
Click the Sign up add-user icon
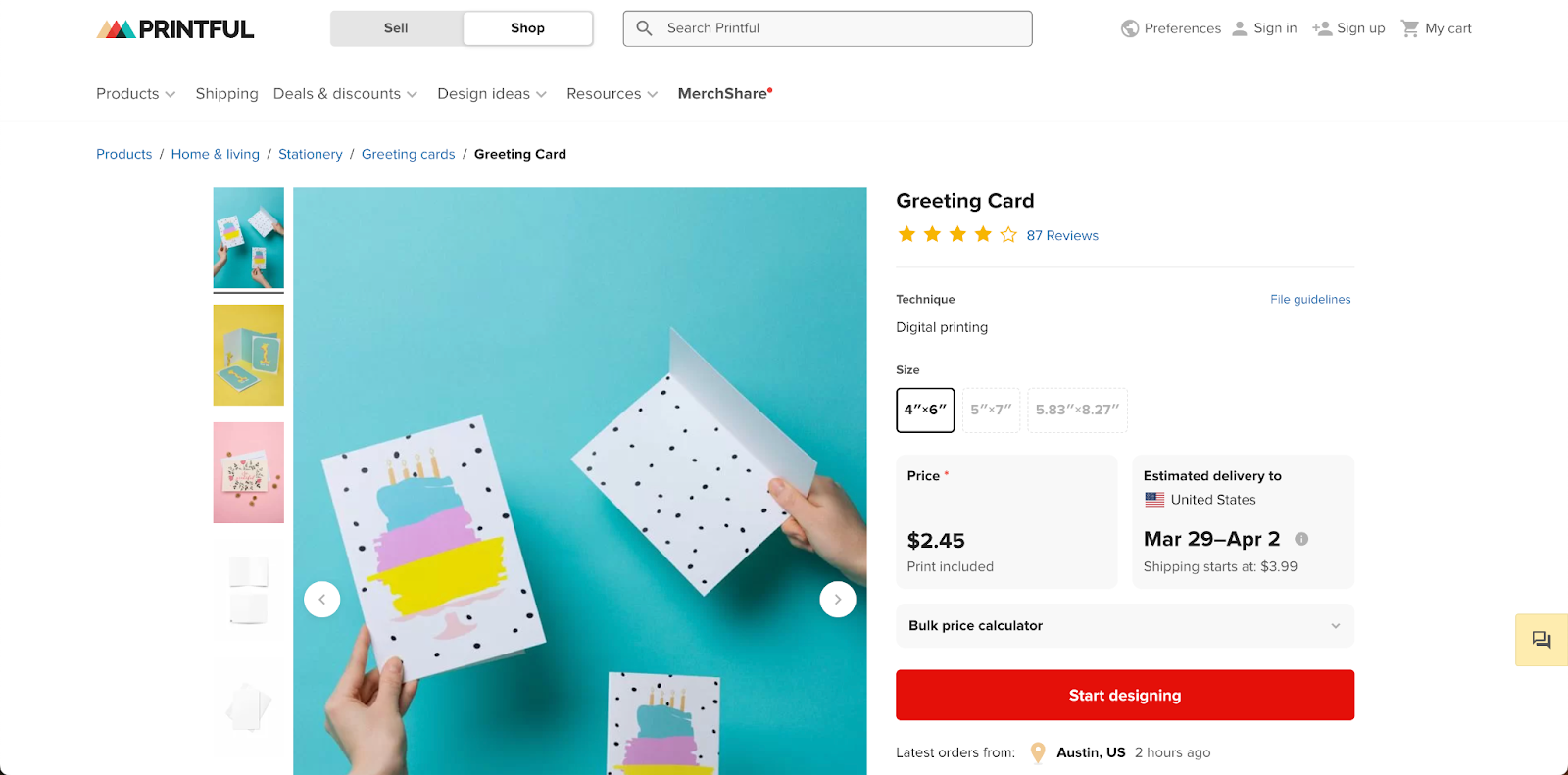(x=1320, y=28)
